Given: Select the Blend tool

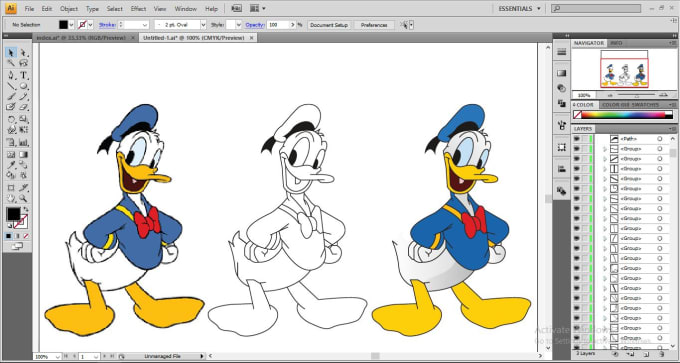Looking at the screenshot, I should coord(23,165).
